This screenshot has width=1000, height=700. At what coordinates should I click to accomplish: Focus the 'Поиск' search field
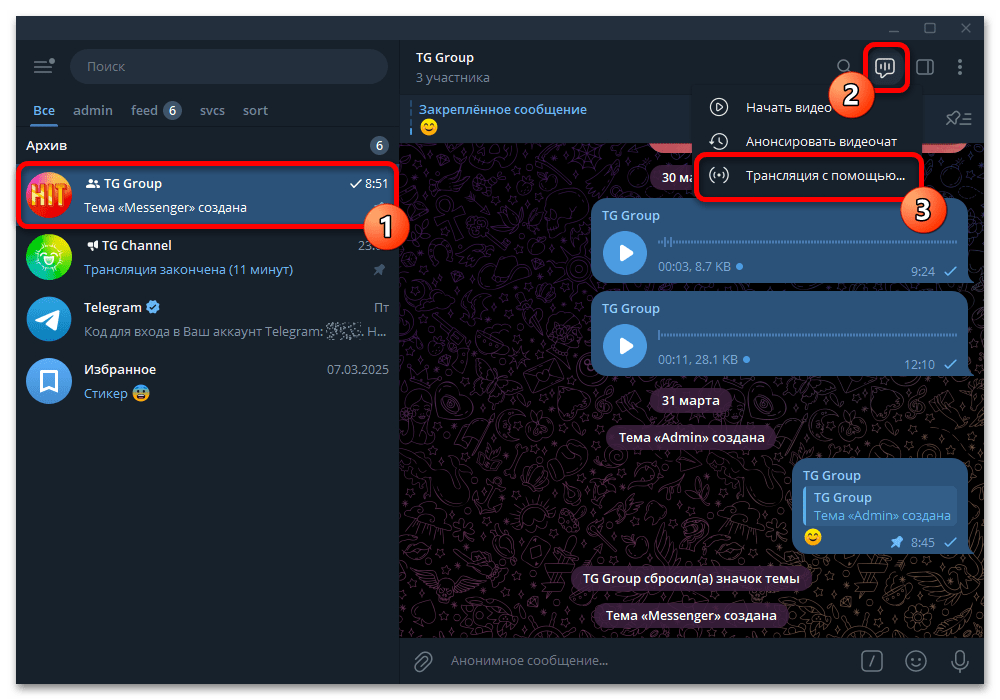[x=229, y=66]
